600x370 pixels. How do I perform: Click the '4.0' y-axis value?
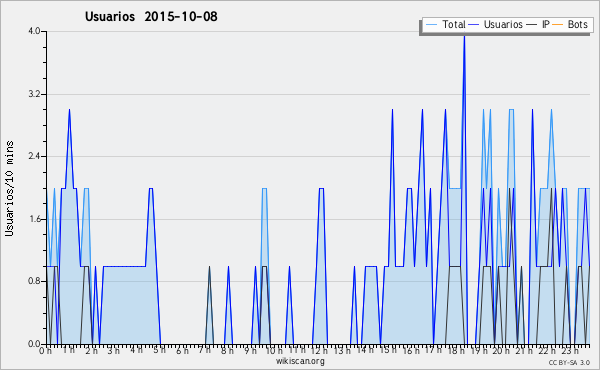(x=34, y=31)
